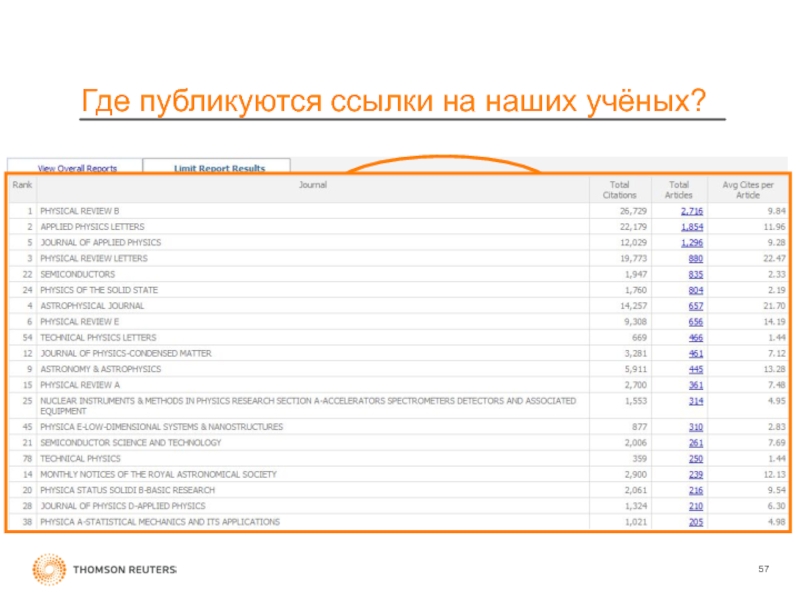Select PHYSICA E-LOW-DIMENSIONAL SYSTEMS journal name
Screen dimensions: 800x600
[x=162, y=427]
